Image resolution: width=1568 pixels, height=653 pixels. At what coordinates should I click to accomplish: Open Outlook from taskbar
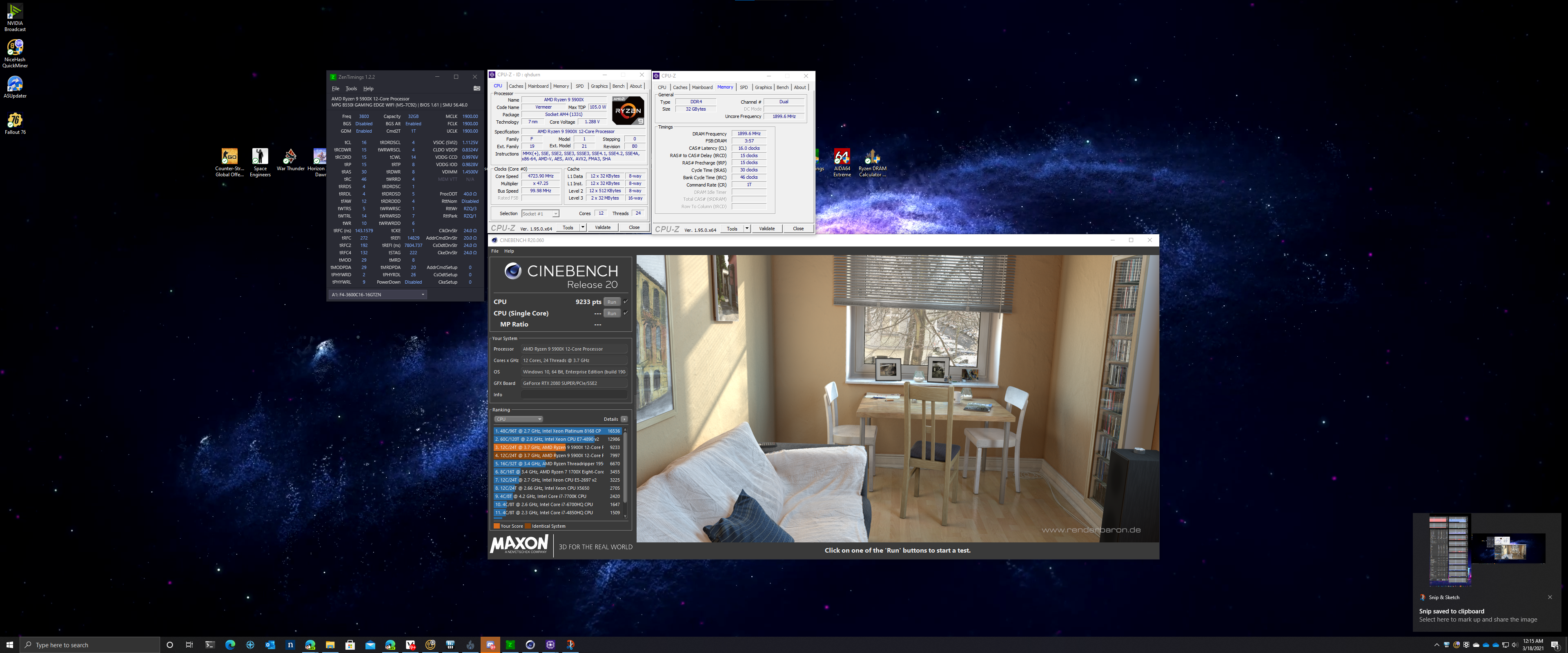tap(269, 644)
